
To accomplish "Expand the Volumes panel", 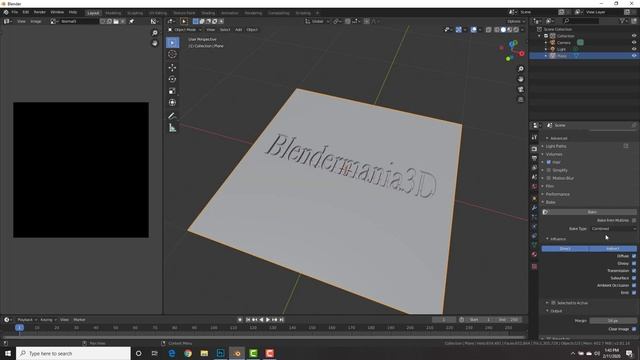I will coord(554,154).
